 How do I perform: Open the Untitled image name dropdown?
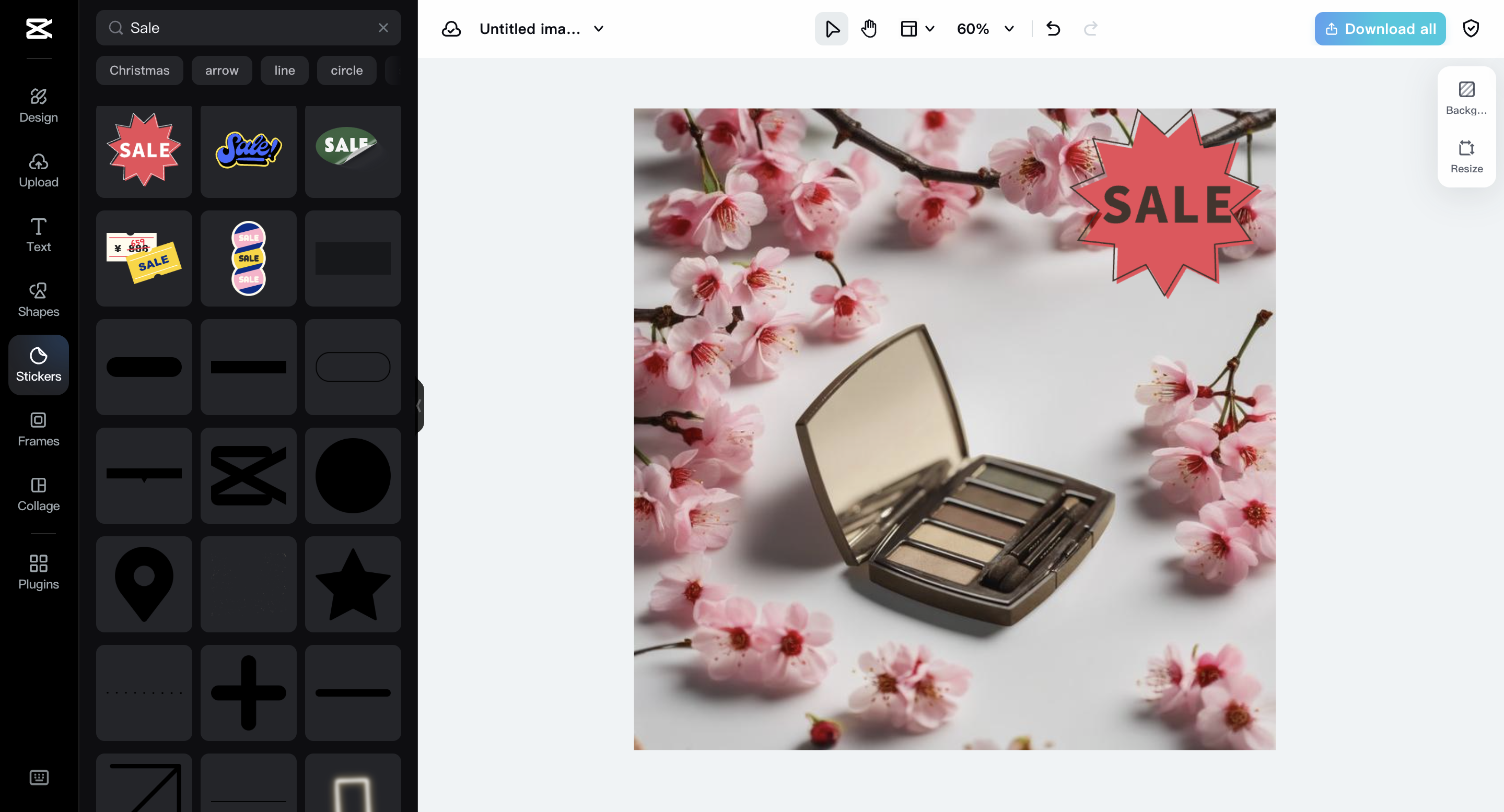click(x=599, y=29)
